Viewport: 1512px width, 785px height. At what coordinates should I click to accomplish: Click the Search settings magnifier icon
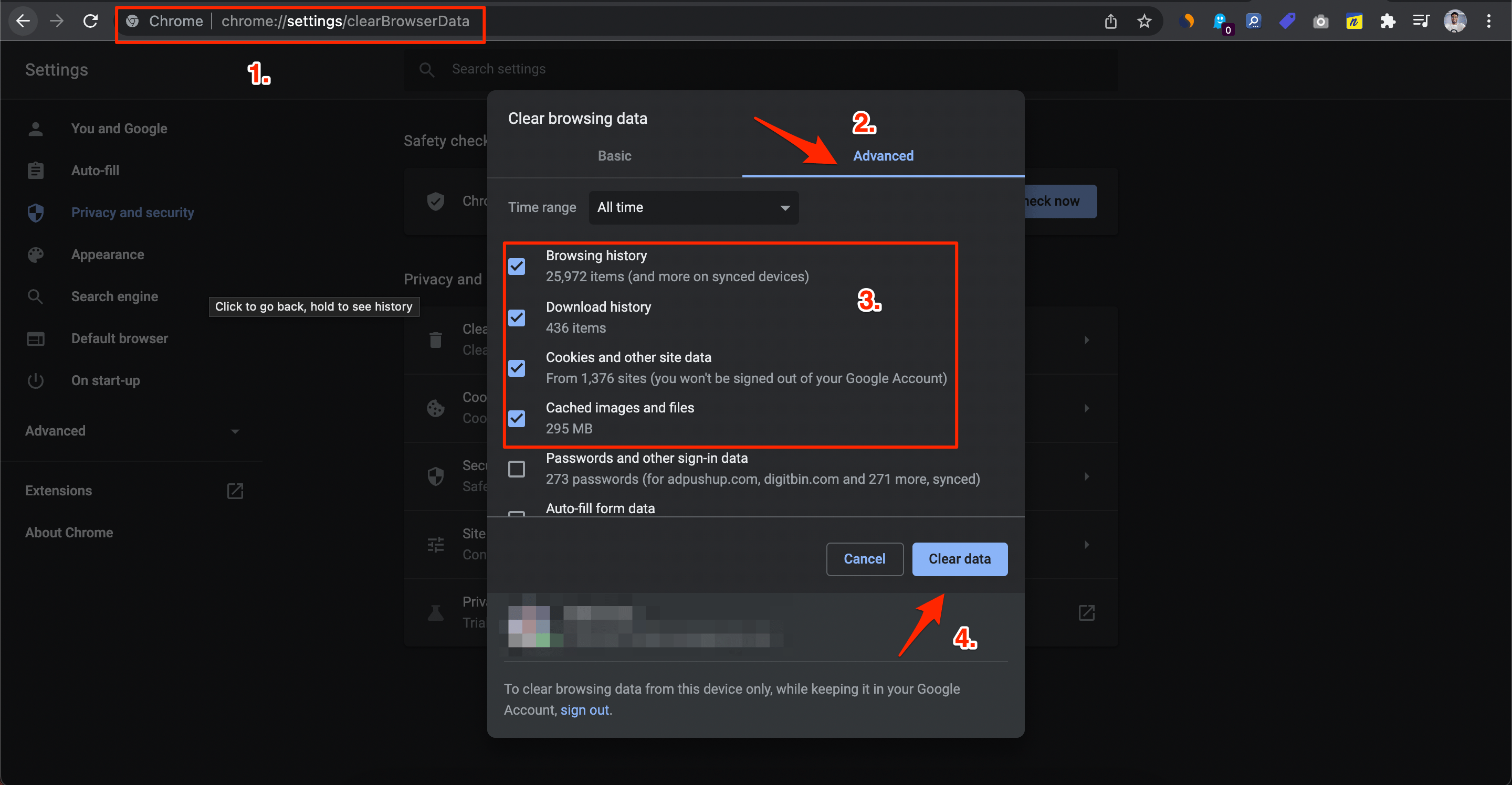tap(425, 69)
